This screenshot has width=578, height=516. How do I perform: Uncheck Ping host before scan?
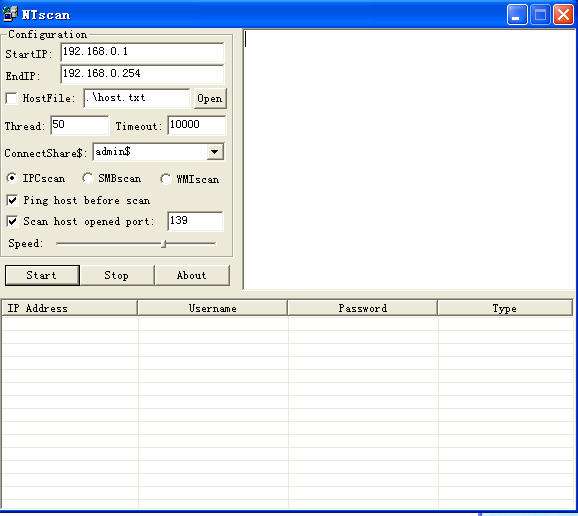(x=12, y=201)
